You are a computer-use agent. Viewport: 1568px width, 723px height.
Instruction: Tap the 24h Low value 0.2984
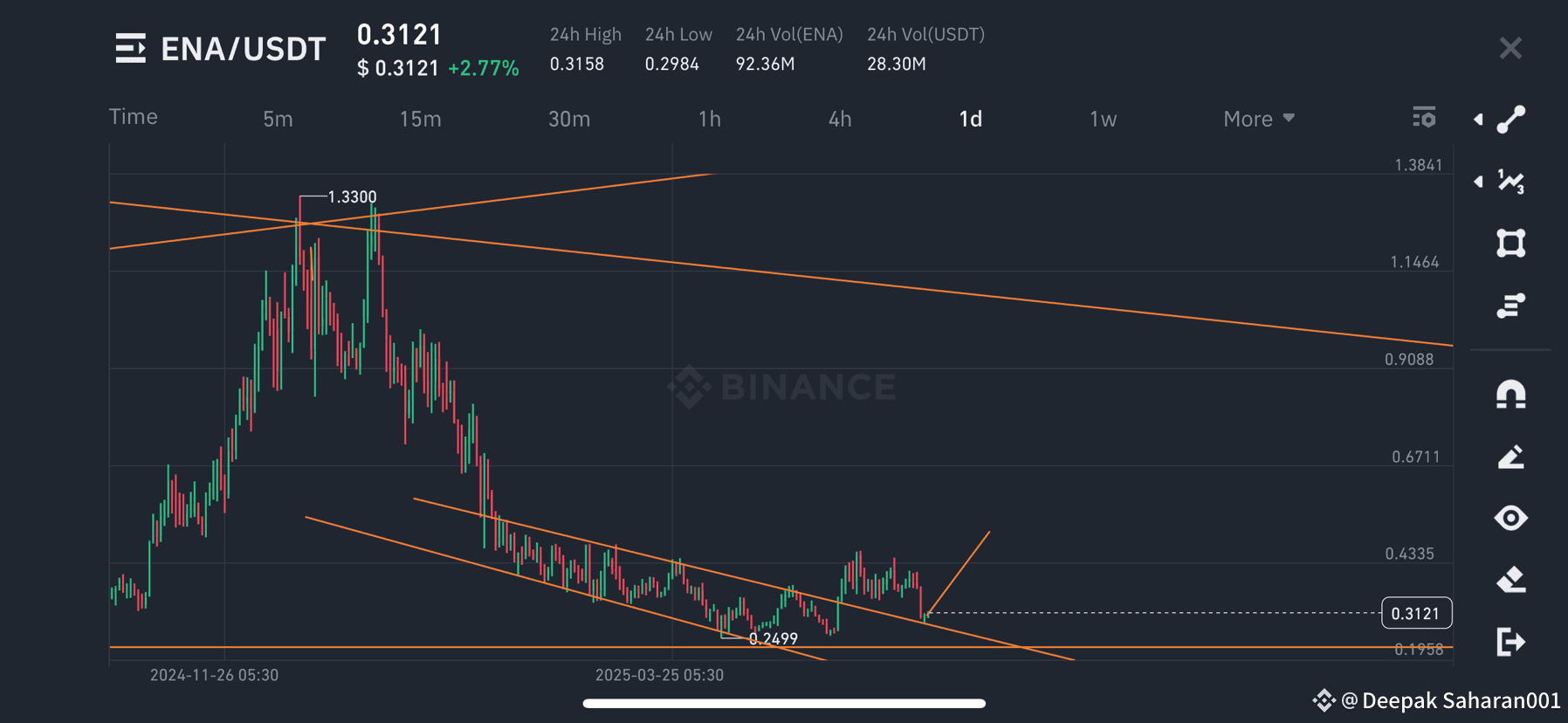point(672,64)
